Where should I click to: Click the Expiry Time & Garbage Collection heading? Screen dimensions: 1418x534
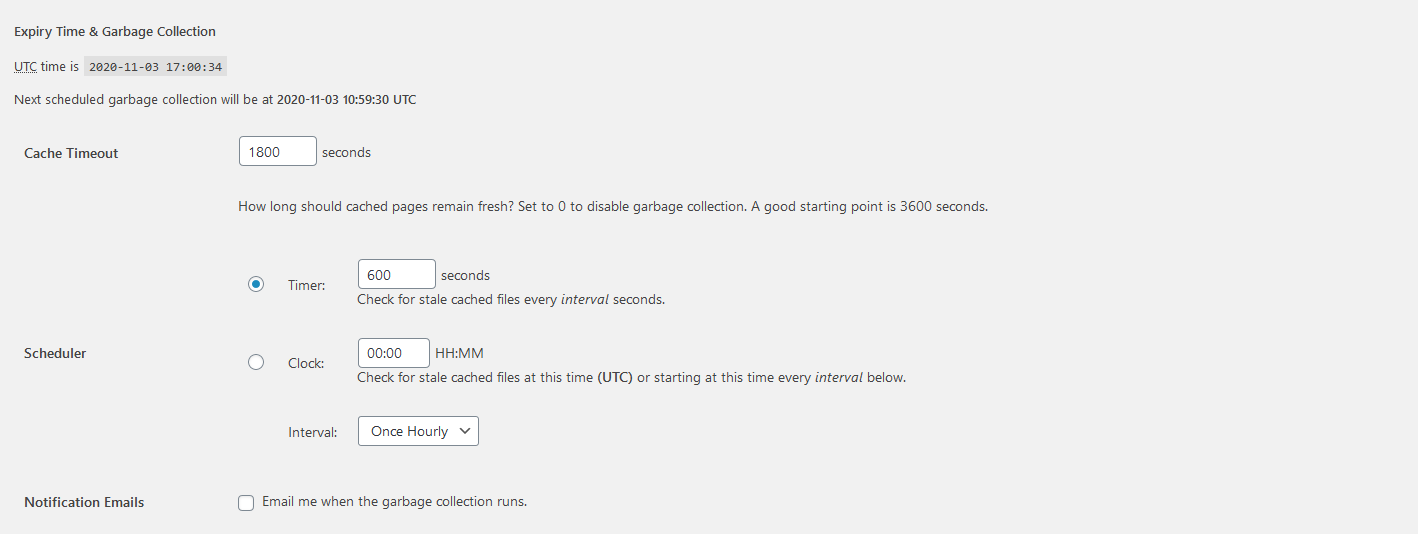pyautogui.click(x=115, y=32)
